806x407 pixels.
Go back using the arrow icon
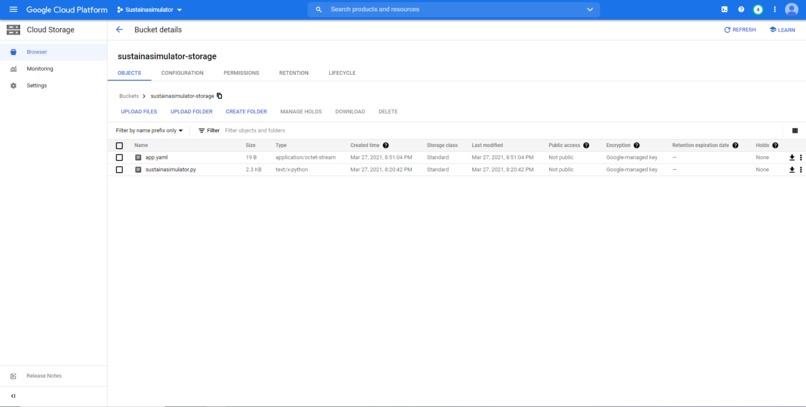(x=119, y=30)
